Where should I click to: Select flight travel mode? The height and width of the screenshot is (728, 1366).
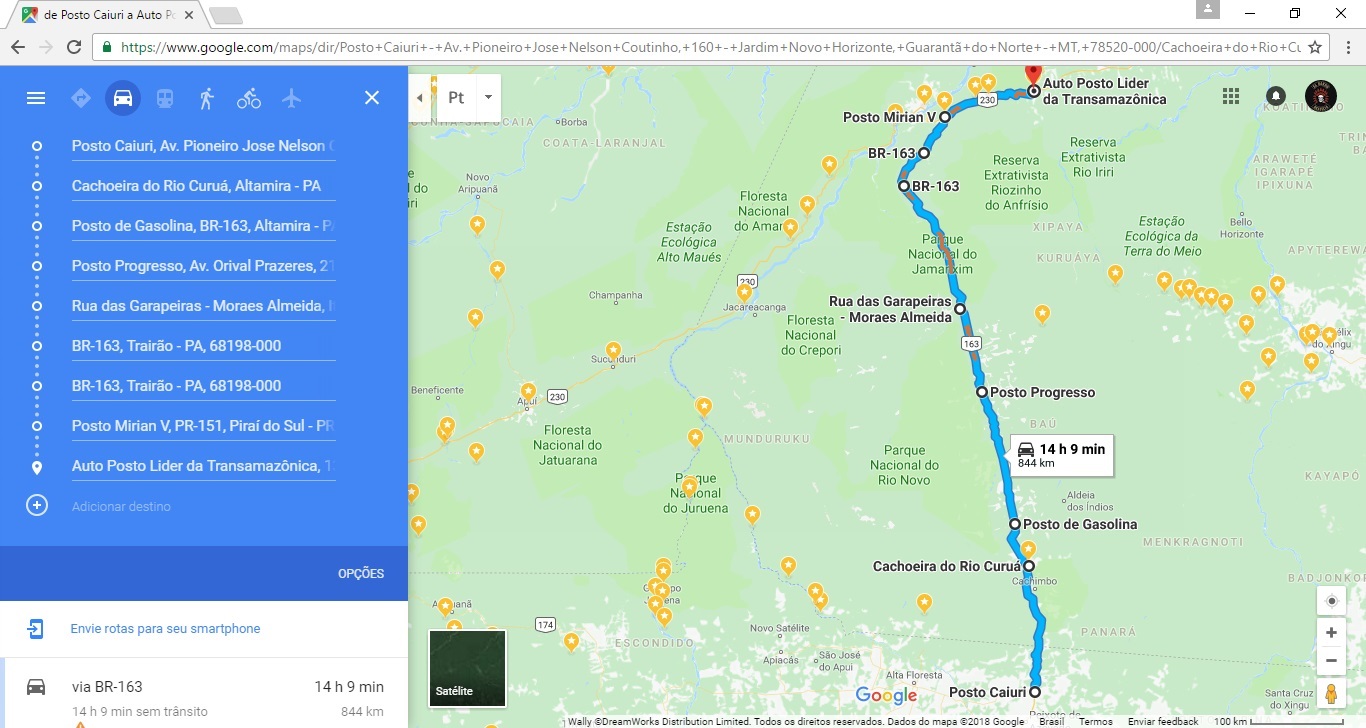(x=291, y=98)
